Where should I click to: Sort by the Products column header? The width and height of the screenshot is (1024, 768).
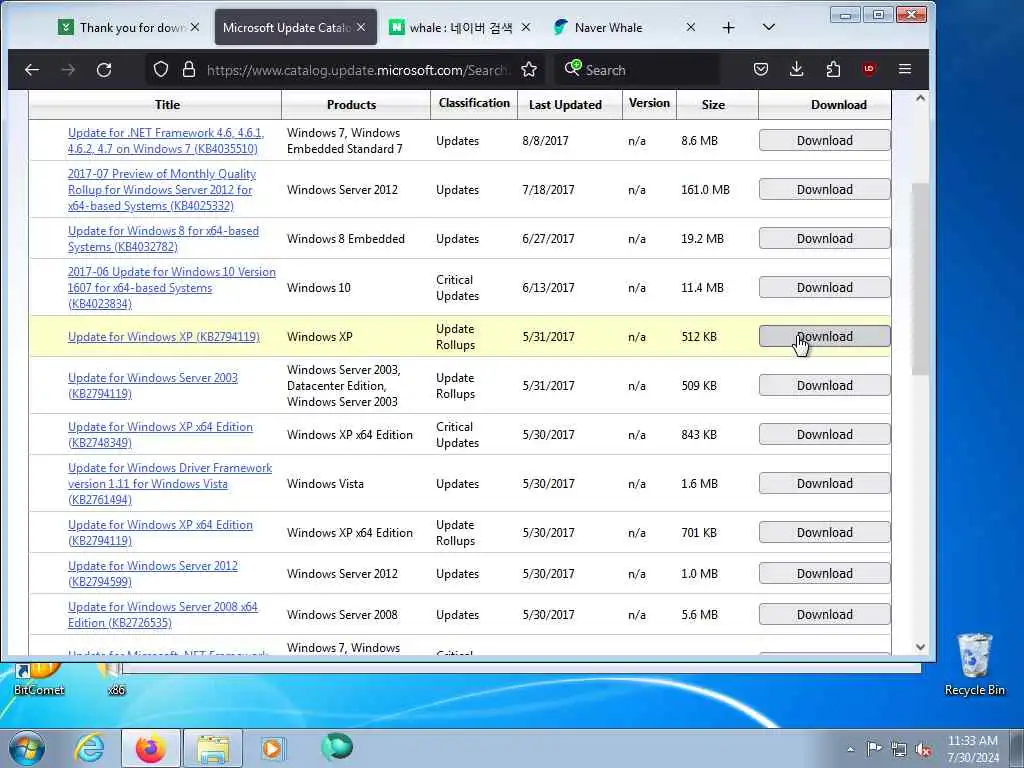tap(351, 104)
